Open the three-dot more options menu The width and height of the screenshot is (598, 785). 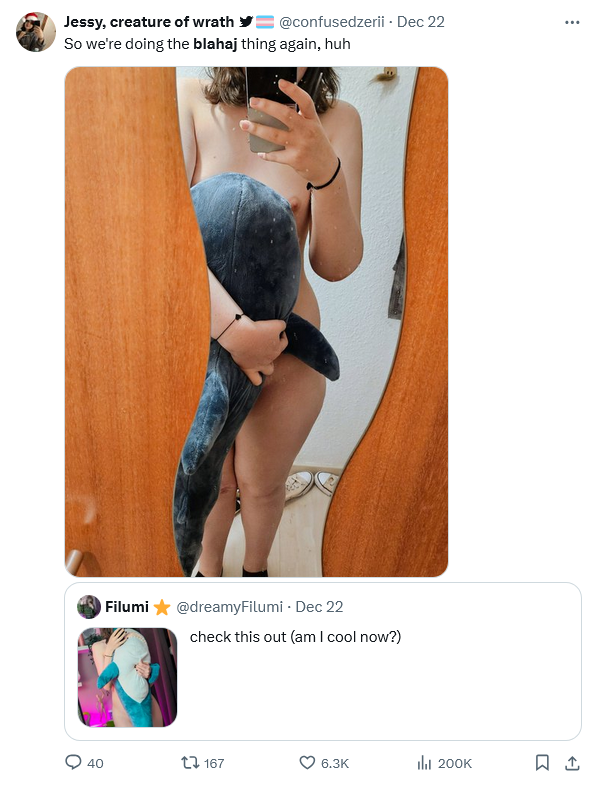pyautogui.click(x=572, y=23)
